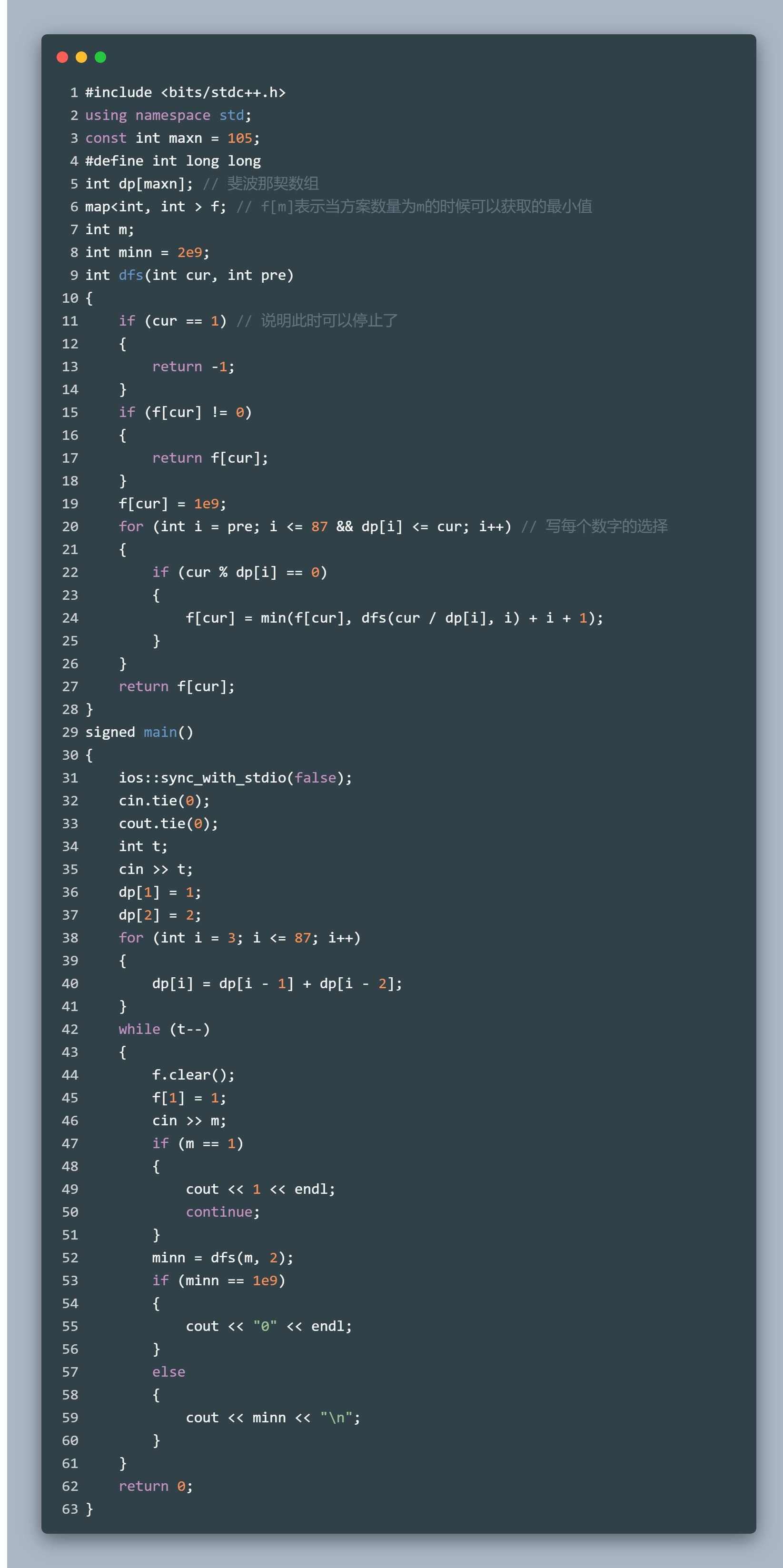Select the value 105 assigned to maxn
The height and width of the screenshot is (1568, 783).
point(239,138)
